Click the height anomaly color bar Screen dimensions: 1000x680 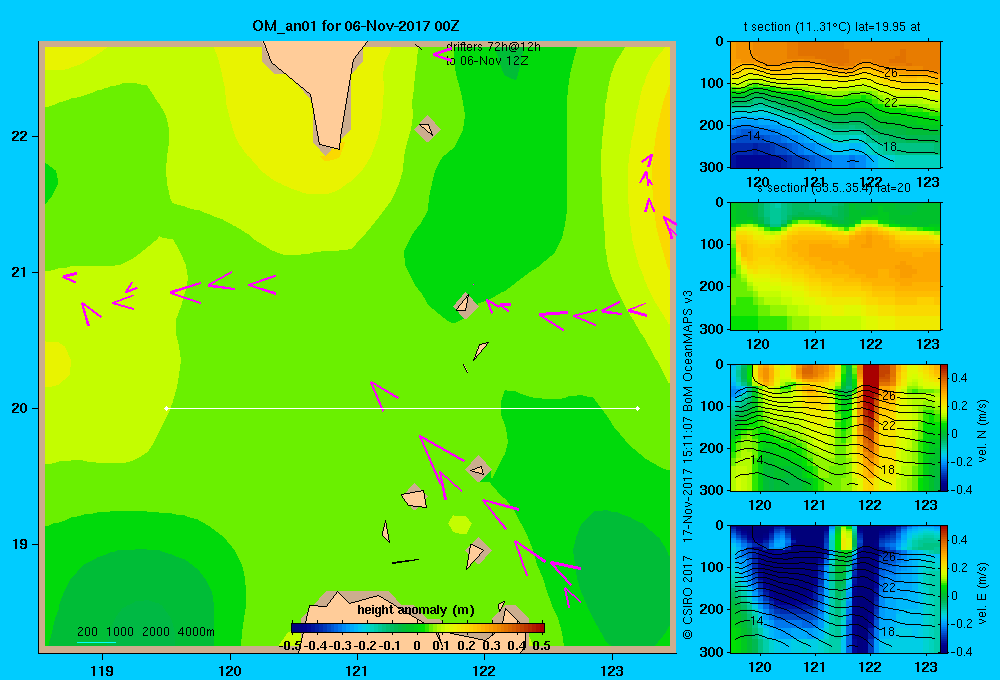tap(418, 628)
